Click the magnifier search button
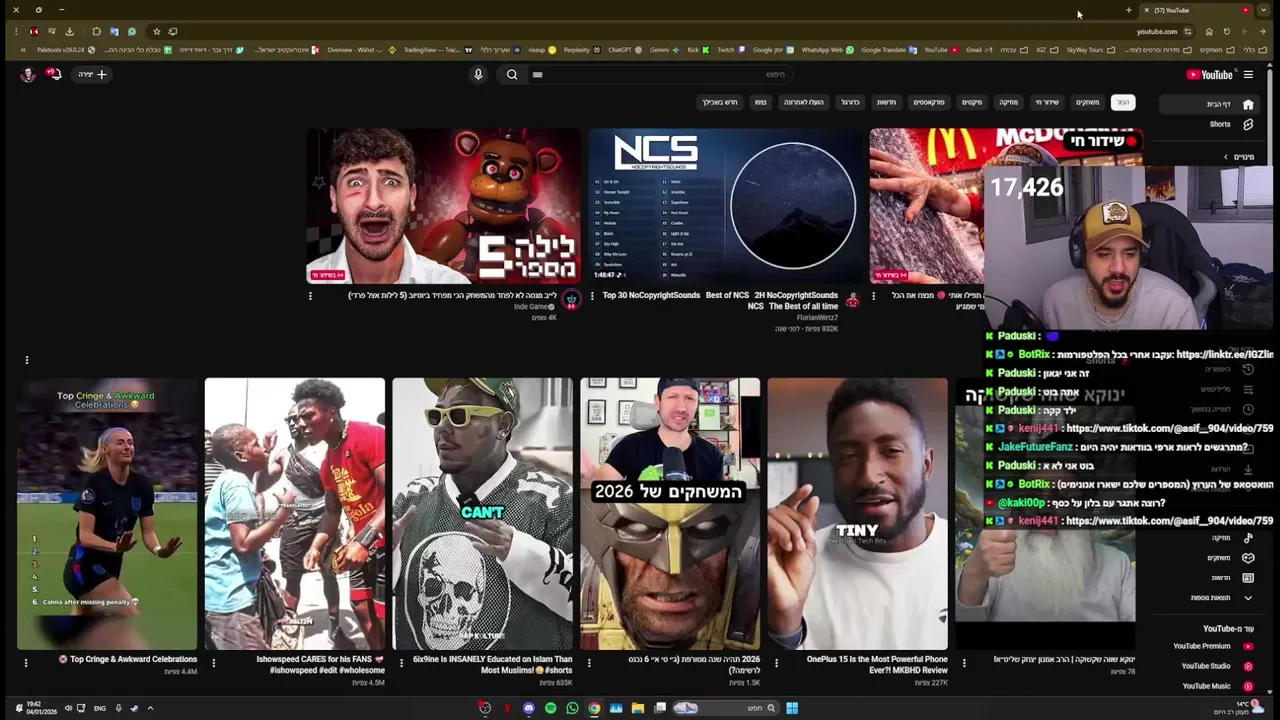The height and width of the screenshot is (720, 1280). (512, 74)
